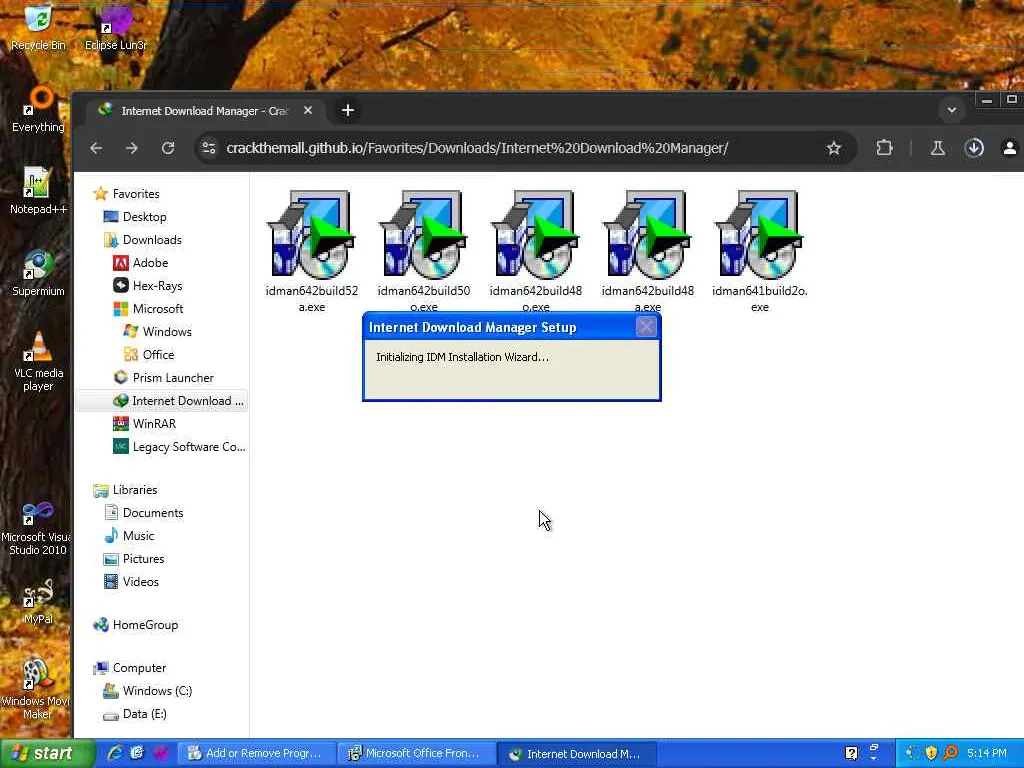Viewport: 1024px width, 768px height.
Task: Open Downloads in the sidebar
Action: pyautogui.click(x=142, y=240)
